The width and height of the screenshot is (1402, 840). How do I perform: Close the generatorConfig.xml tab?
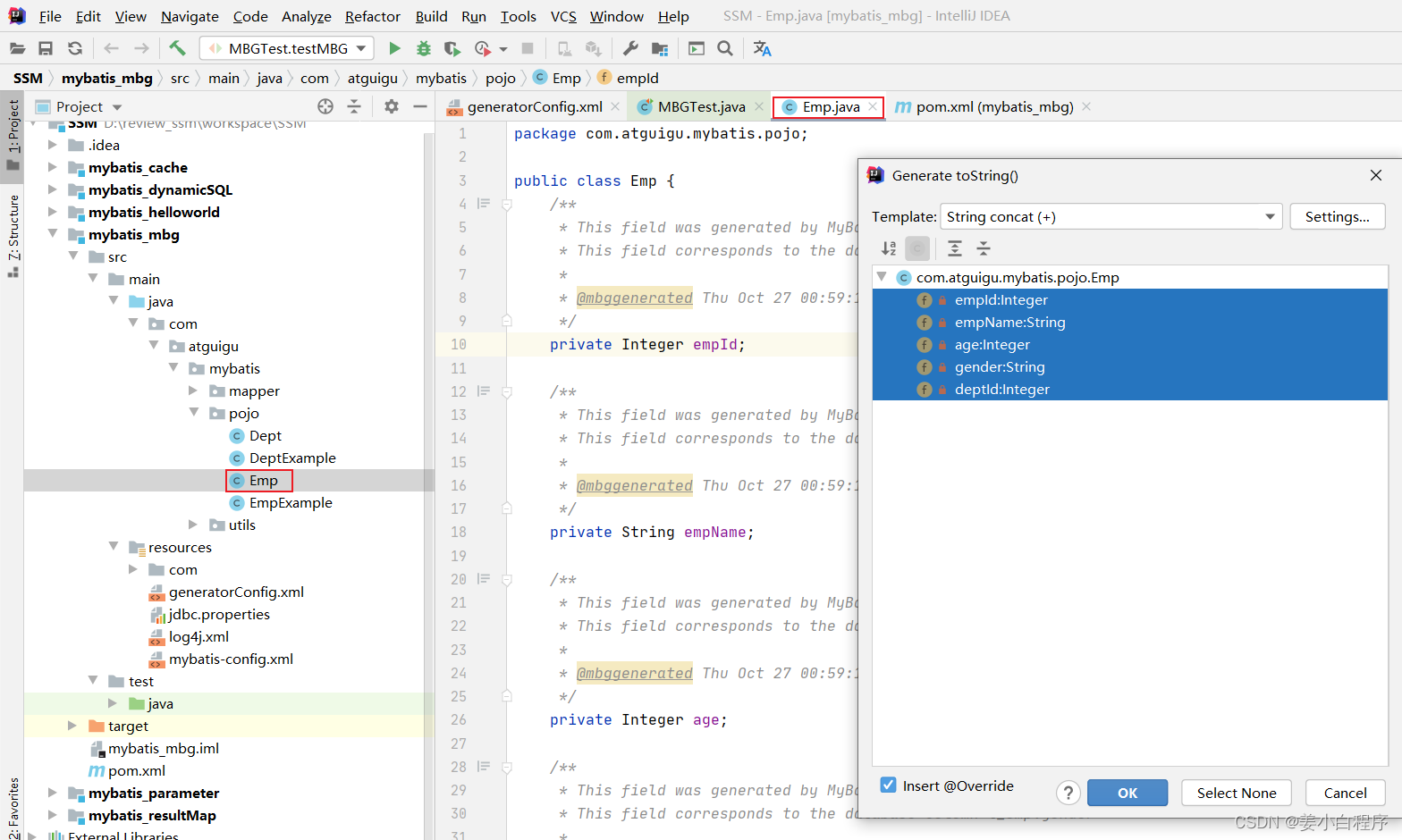615,106
